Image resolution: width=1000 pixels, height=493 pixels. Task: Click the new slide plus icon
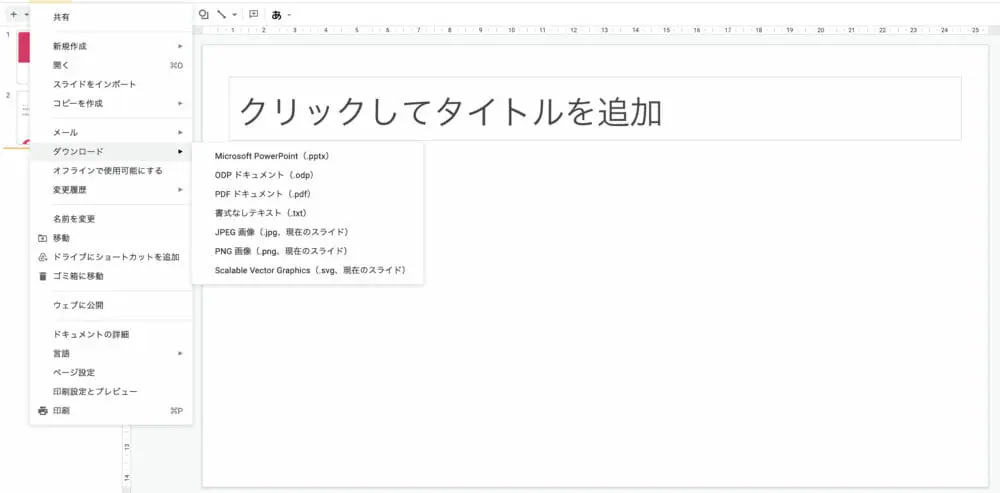pos(13,15)
